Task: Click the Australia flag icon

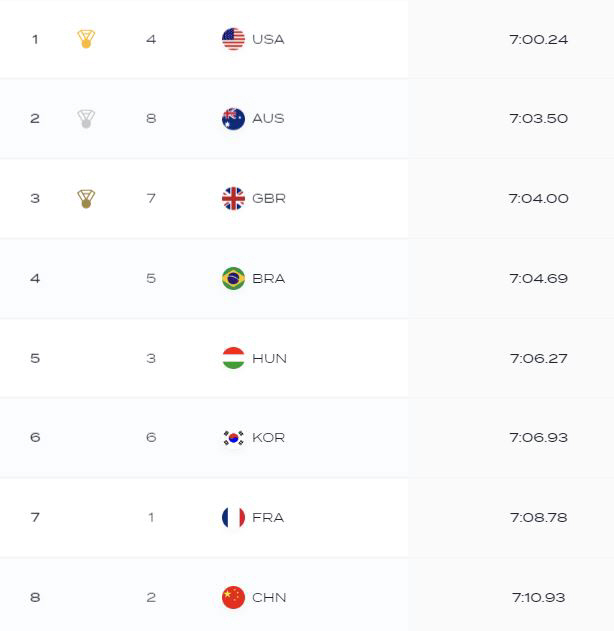Action: 233,119
